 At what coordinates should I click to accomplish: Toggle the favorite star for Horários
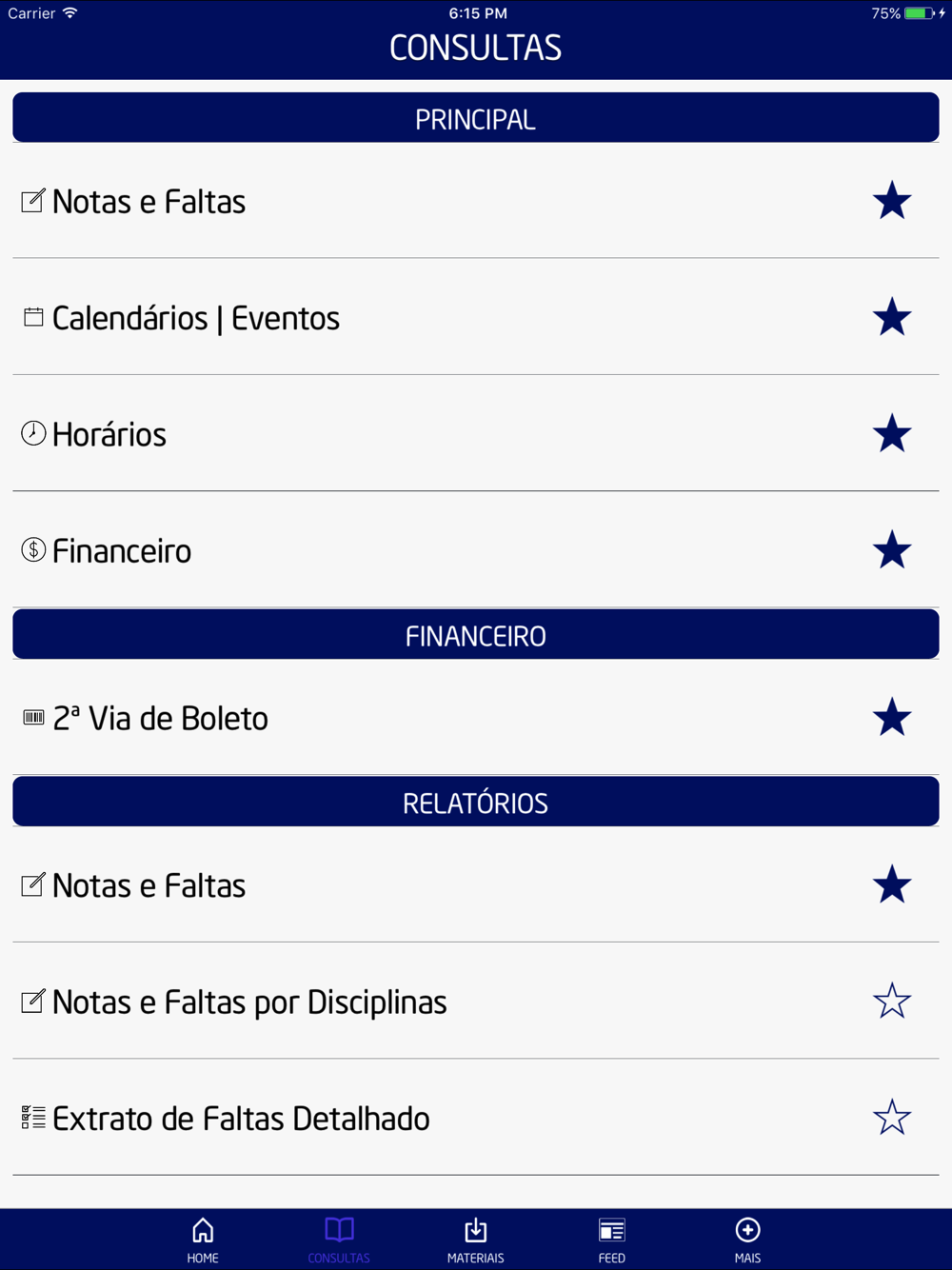pos(892,434)
